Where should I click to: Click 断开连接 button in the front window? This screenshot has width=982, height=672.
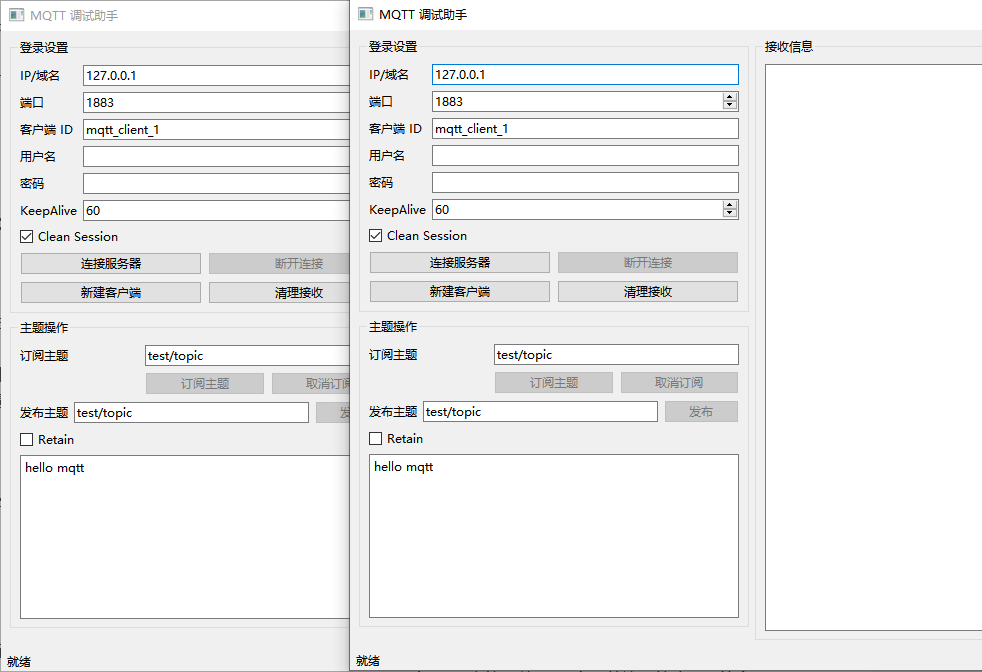[x=648, y=262]
